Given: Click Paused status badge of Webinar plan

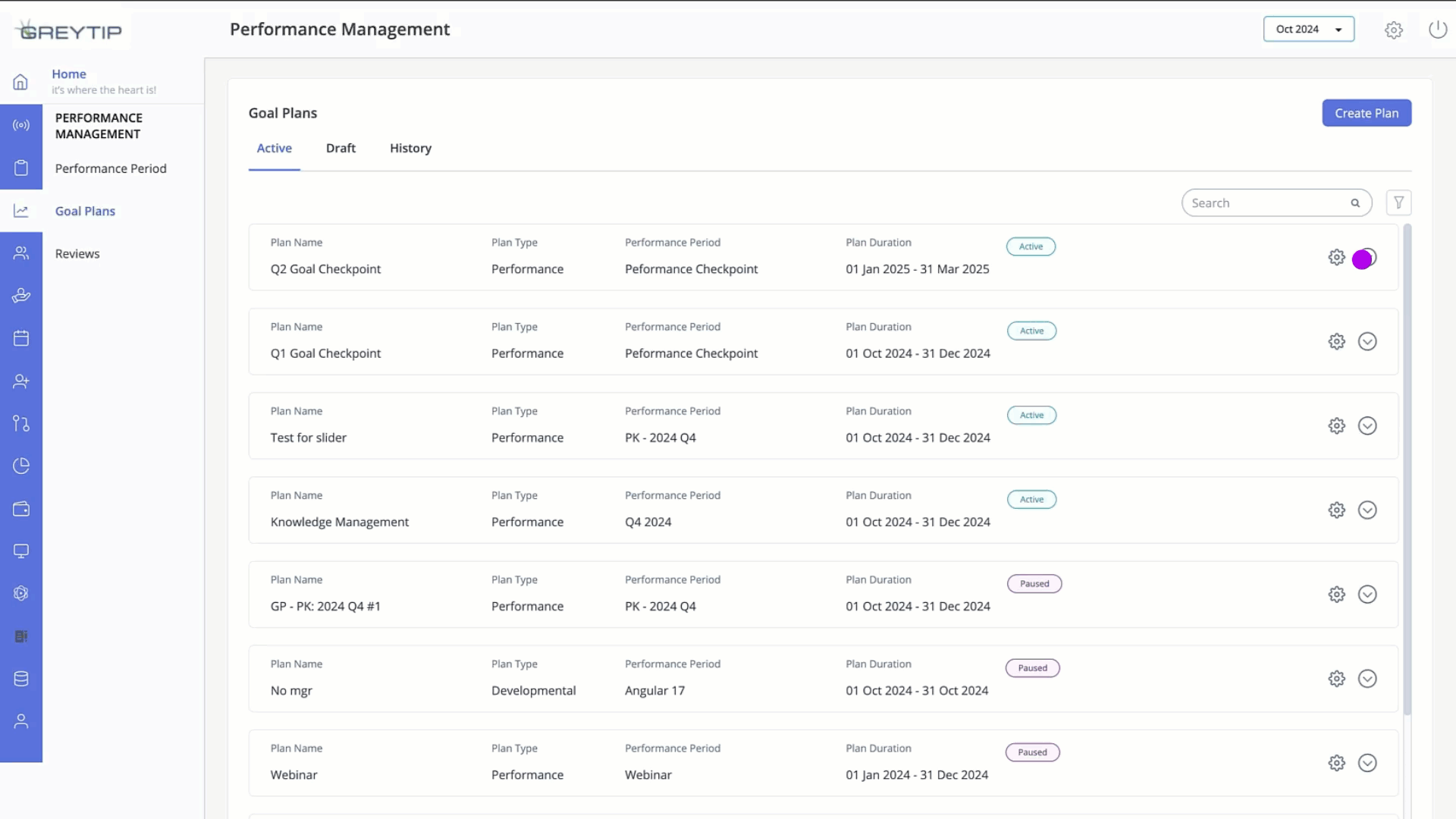Looking at the screenshot, I should click(1033, 752).
